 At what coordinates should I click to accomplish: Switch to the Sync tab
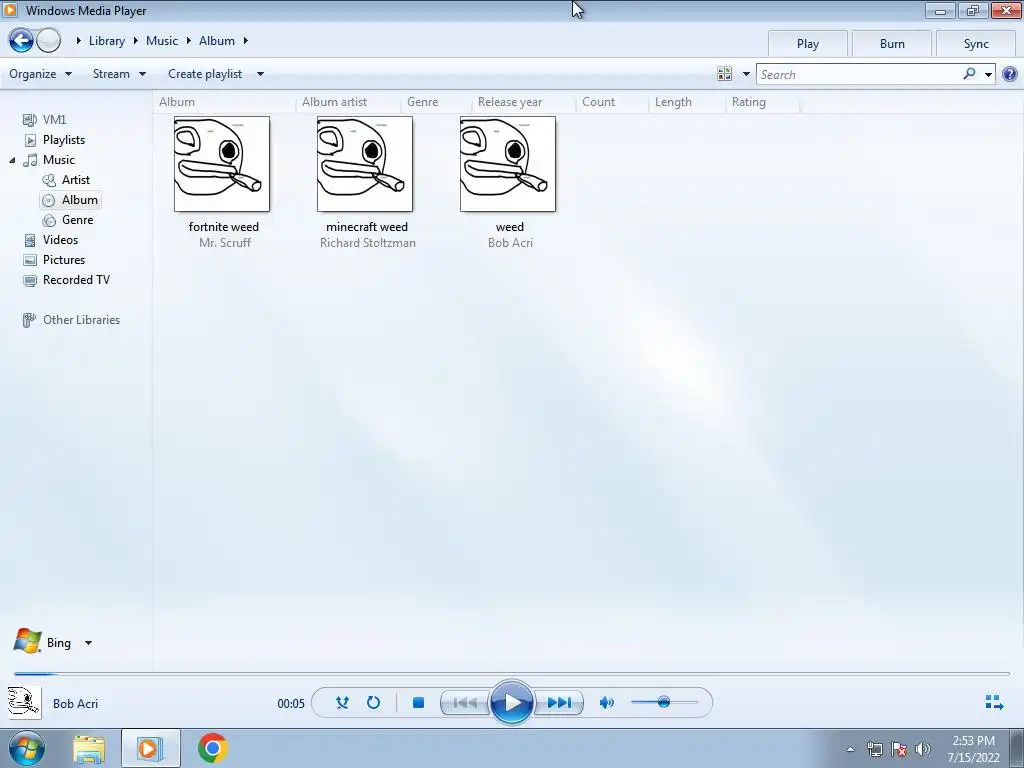[x=976, y=44]
